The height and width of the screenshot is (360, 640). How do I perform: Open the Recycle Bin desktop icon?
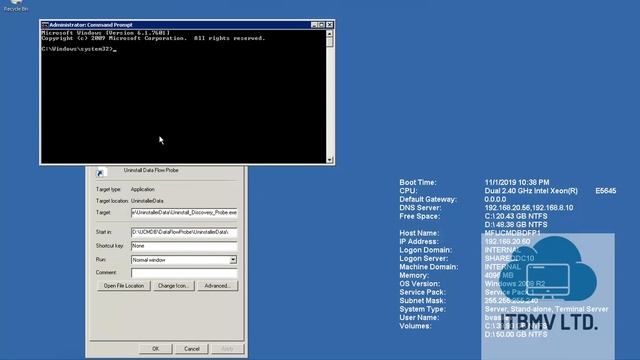coord(16,6)
